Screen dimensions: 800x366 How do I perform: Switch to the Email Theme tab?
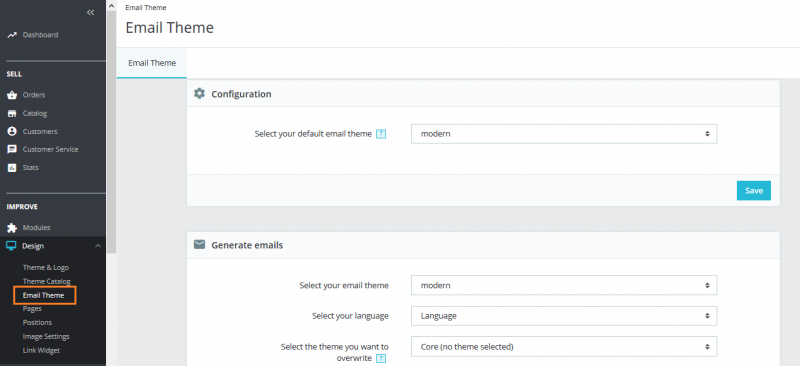152,63
